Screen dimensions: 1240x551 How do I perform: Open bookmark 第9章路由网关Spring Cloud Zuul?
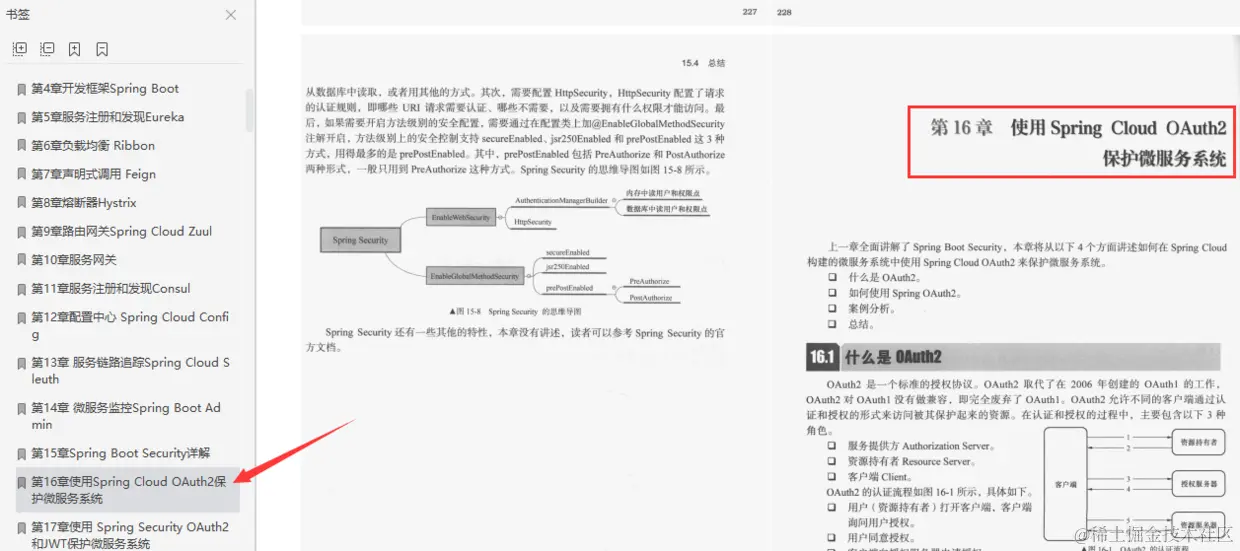click(x=121, y=231)
